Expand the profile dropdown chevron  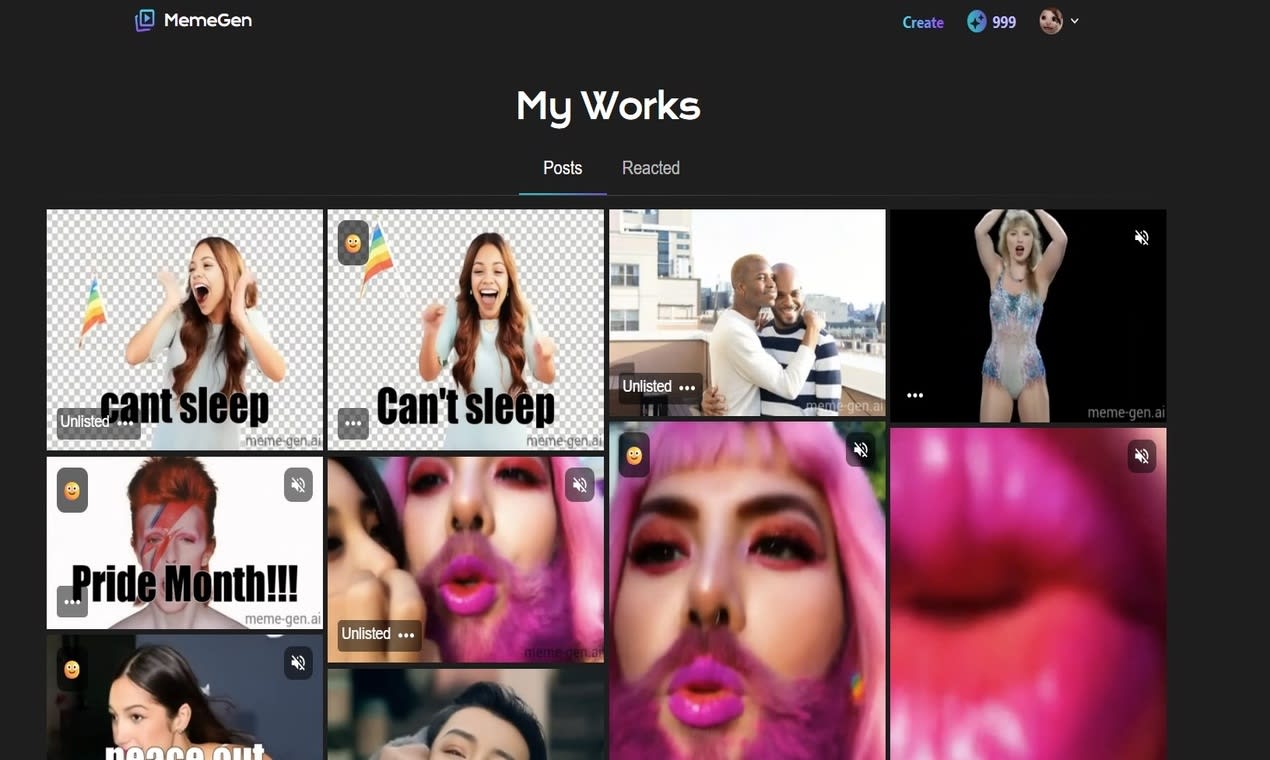(1075, 21)
